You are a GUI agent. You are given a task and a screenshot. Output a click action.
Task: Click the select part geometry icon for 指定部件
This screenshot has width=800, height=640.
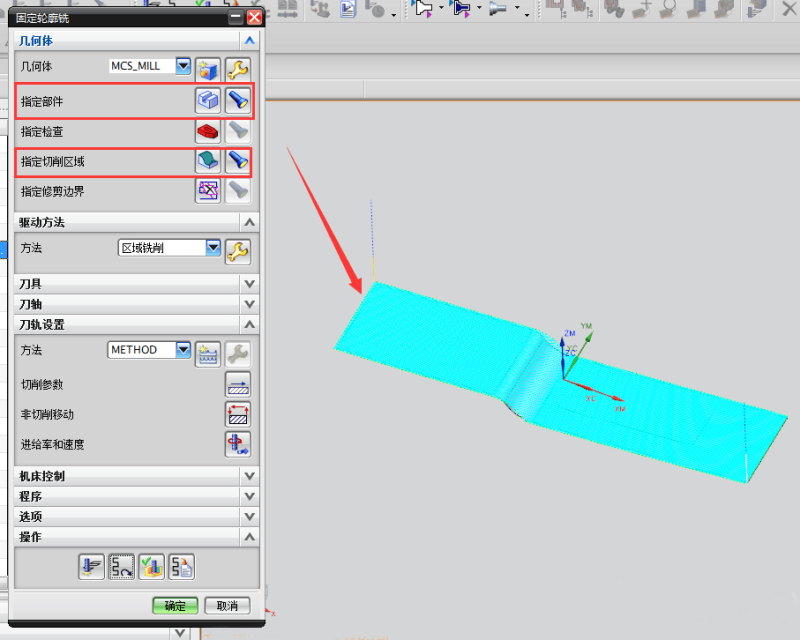pyautogui.click(x=207, y=100)
